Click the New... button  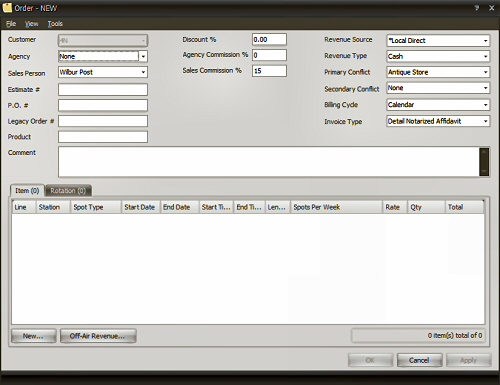[x=34, y=336]
